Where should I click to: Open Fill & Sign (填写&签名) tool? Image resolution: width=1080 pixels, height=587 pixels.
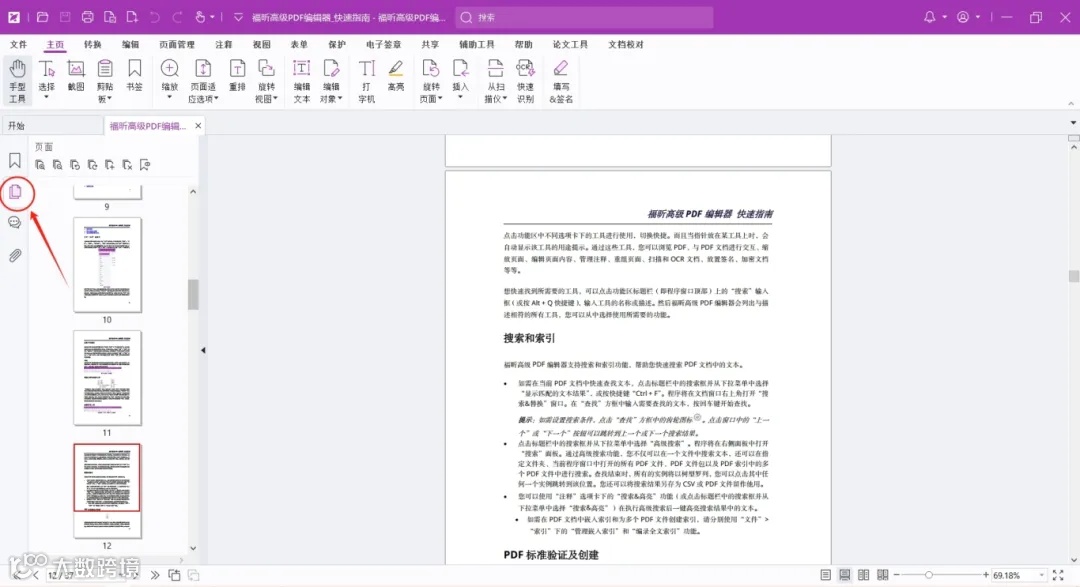tap(561, 81)
